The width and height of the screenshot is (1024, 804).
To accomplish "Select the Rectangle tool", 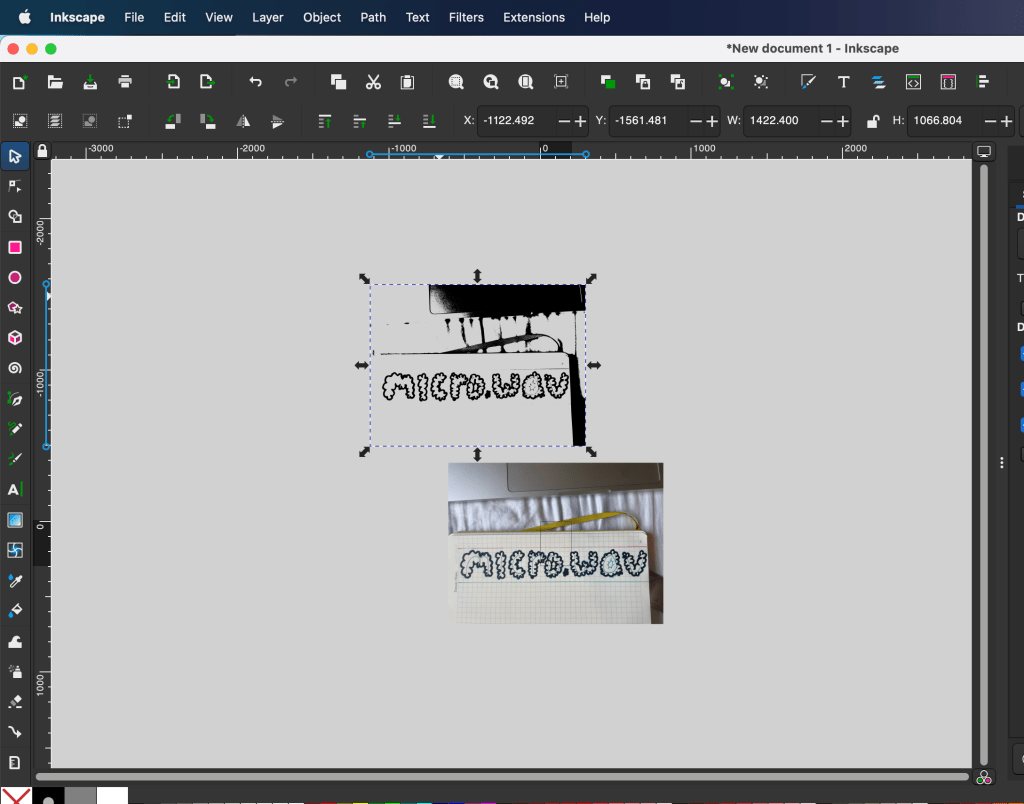I will point(15,247).
